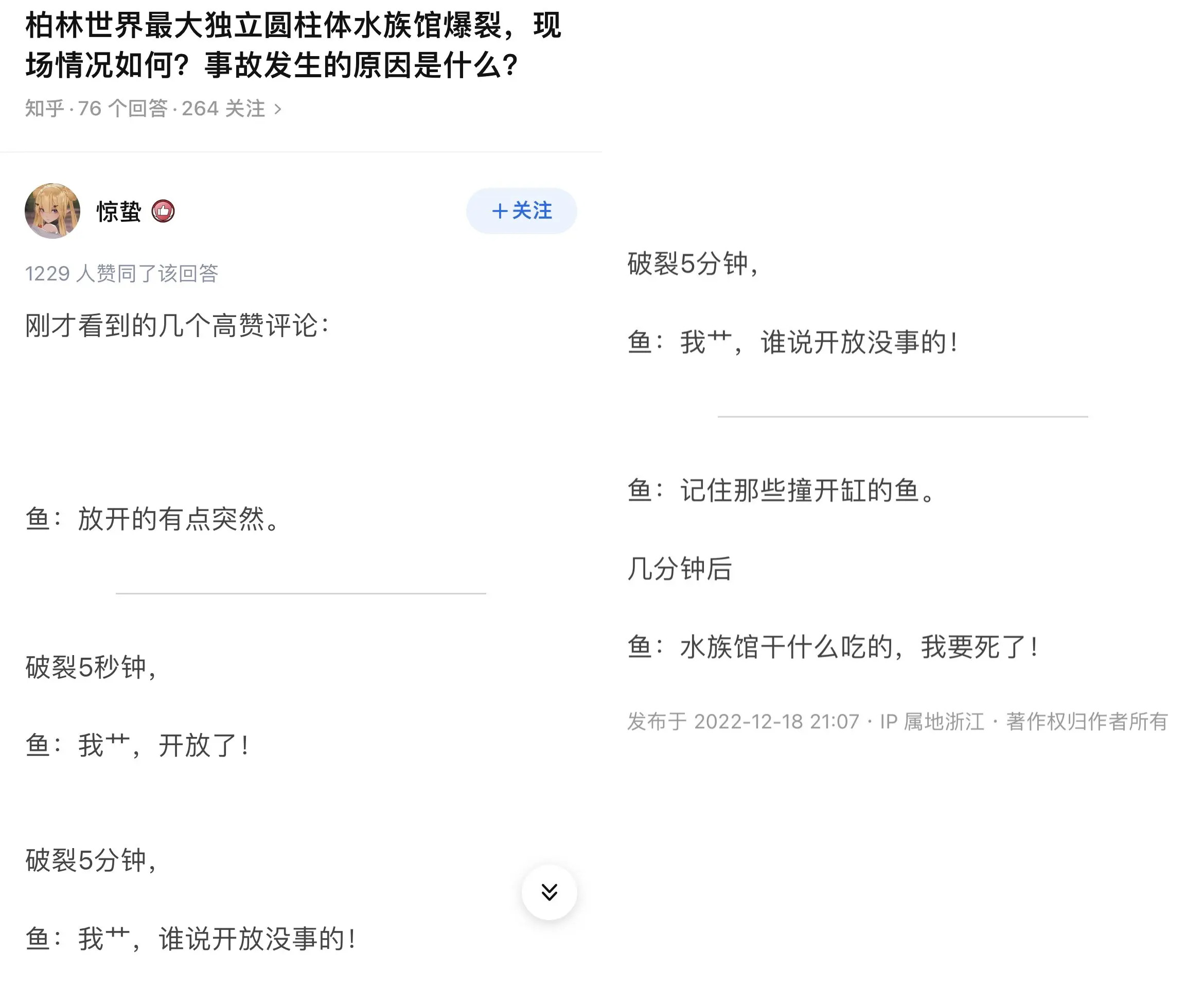1204x986 pixels.
Task: Select the line 刚才看到的几个高赞评论
Action: click(177, 325)
